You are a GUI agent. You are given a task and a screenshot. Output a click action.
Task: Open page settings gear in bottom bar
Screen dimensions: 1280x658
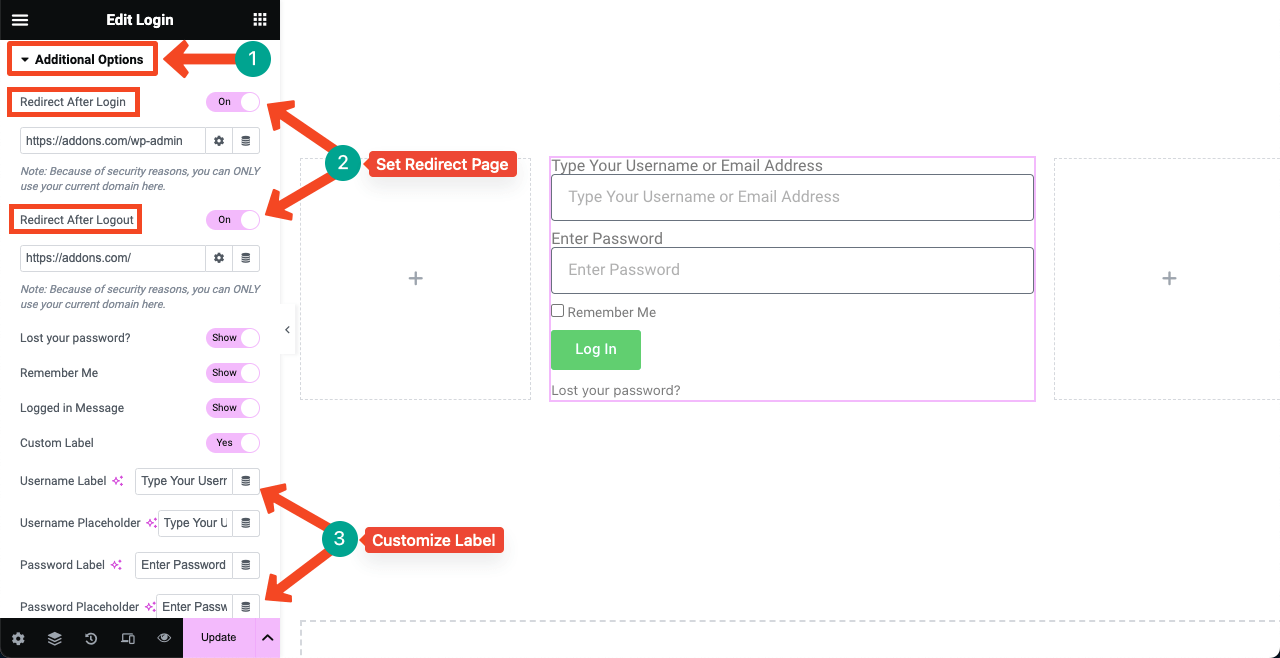pyautogui.click(x=18, y=638)
